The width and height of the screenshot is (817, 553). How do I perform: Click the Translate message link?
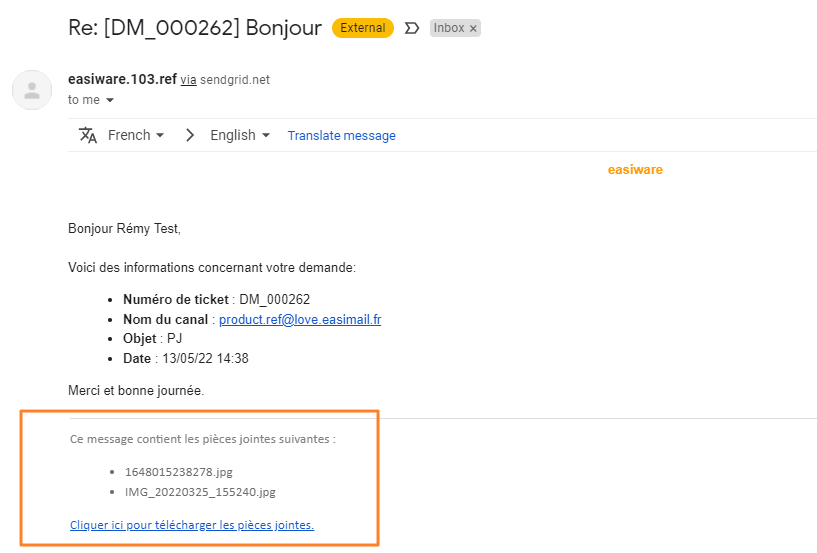coord(341,135)
